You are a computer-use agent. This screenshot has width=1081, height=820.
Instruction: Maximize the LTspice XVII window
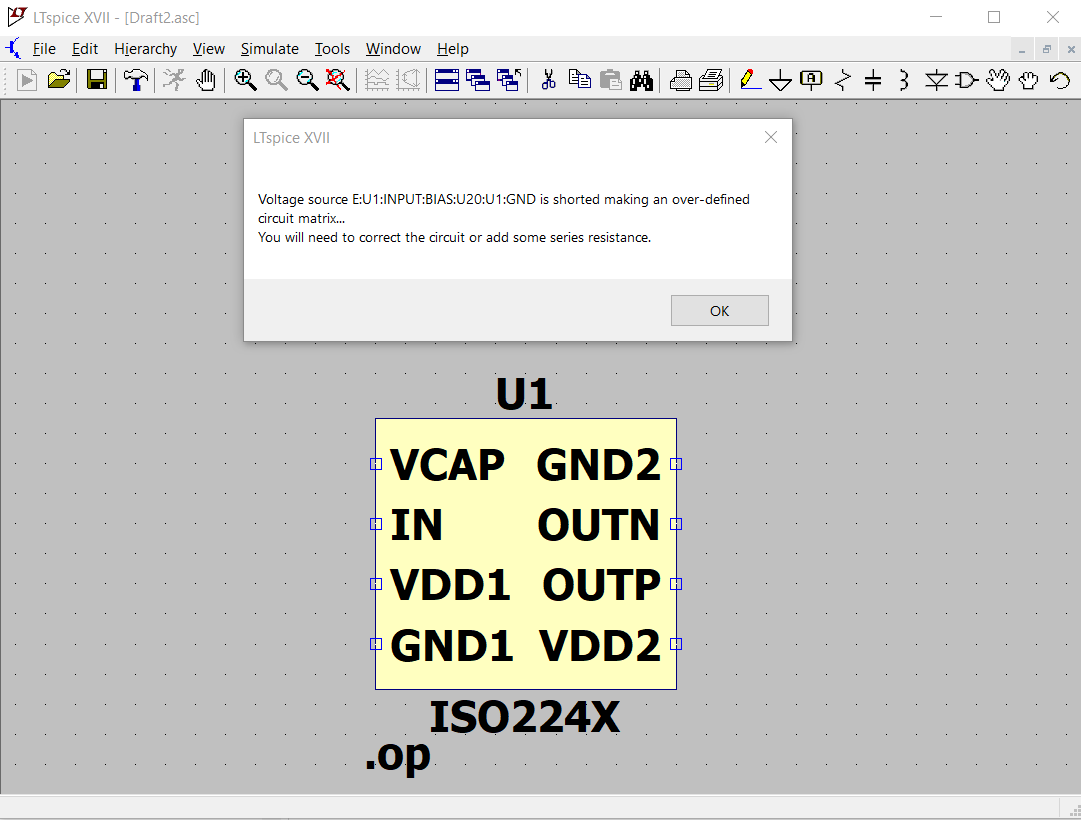(x=993, y=17)
